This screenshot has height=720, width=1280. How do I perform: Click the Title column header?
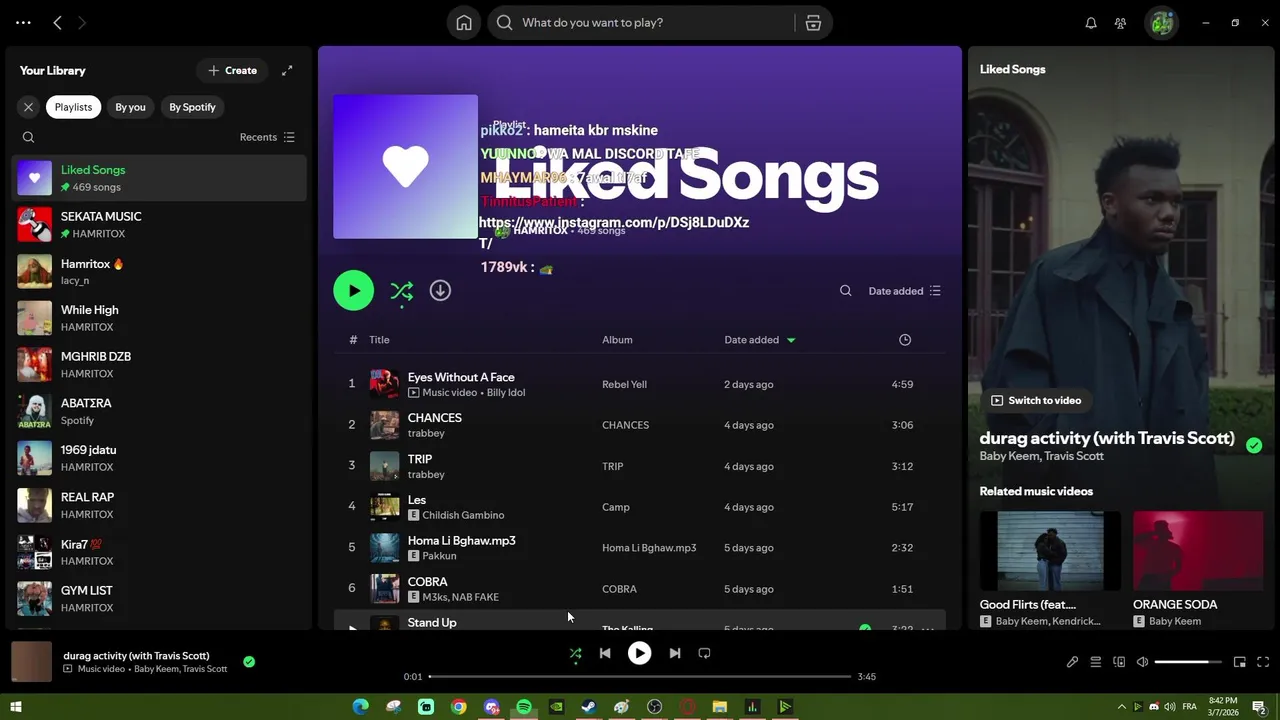[379, 340]
